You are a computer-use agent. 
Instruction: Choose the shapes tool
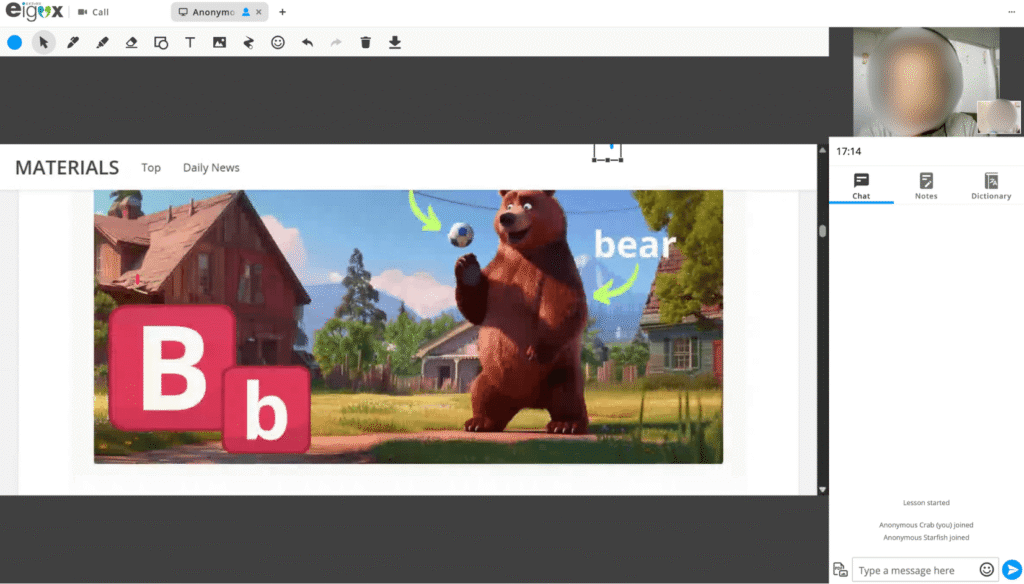(x=161, y=42)
